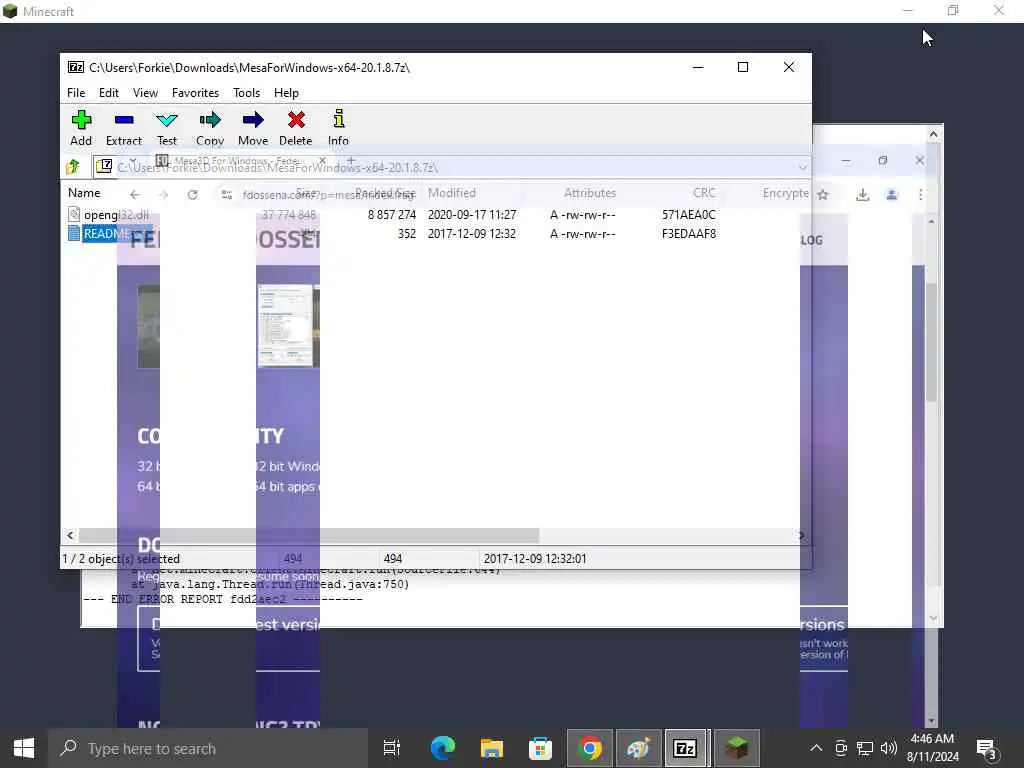
Task: Sort files by the Name column
Action: coord(84,193)
